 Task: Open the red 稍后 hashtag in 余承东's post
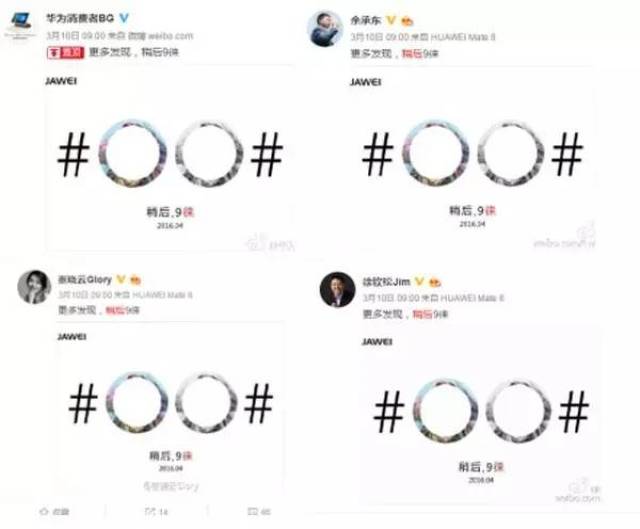[411, 53]
